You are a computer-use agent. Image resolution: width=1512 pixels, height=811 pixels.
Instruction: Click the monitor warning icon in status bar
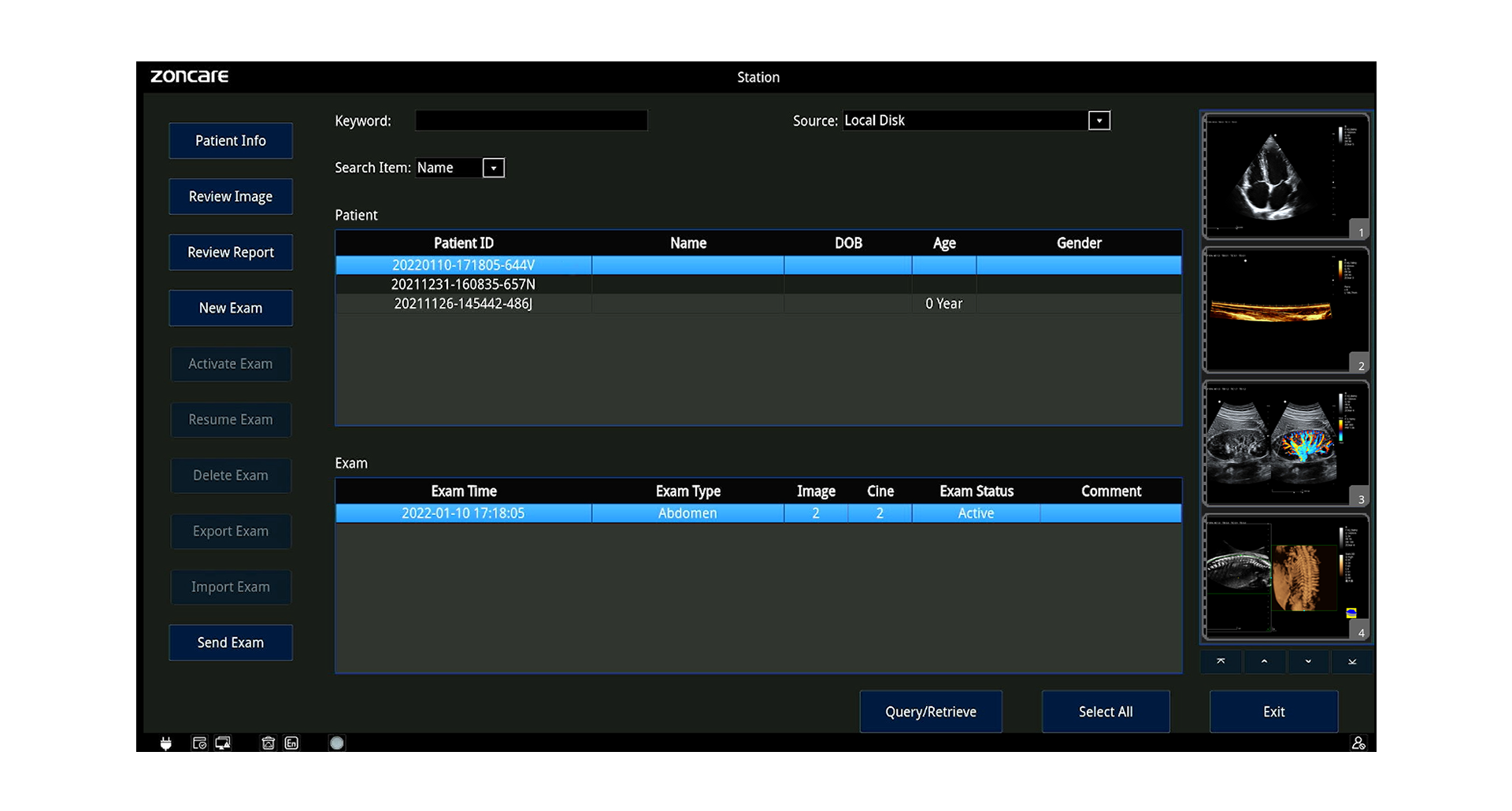click(x=223, y=743)
